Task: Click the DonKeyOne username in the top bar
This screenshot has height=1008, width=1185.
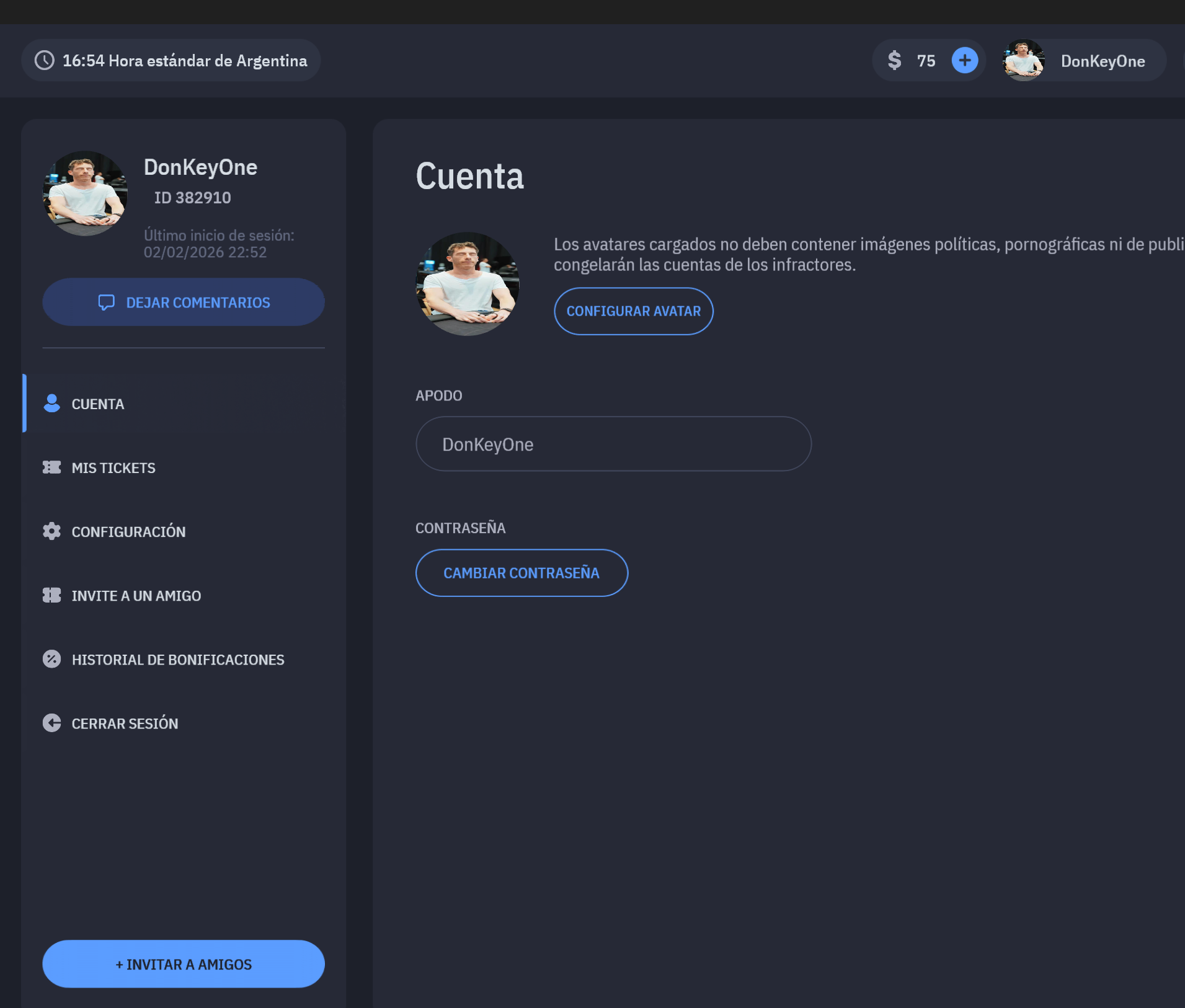Action: tap(1103, 60)
